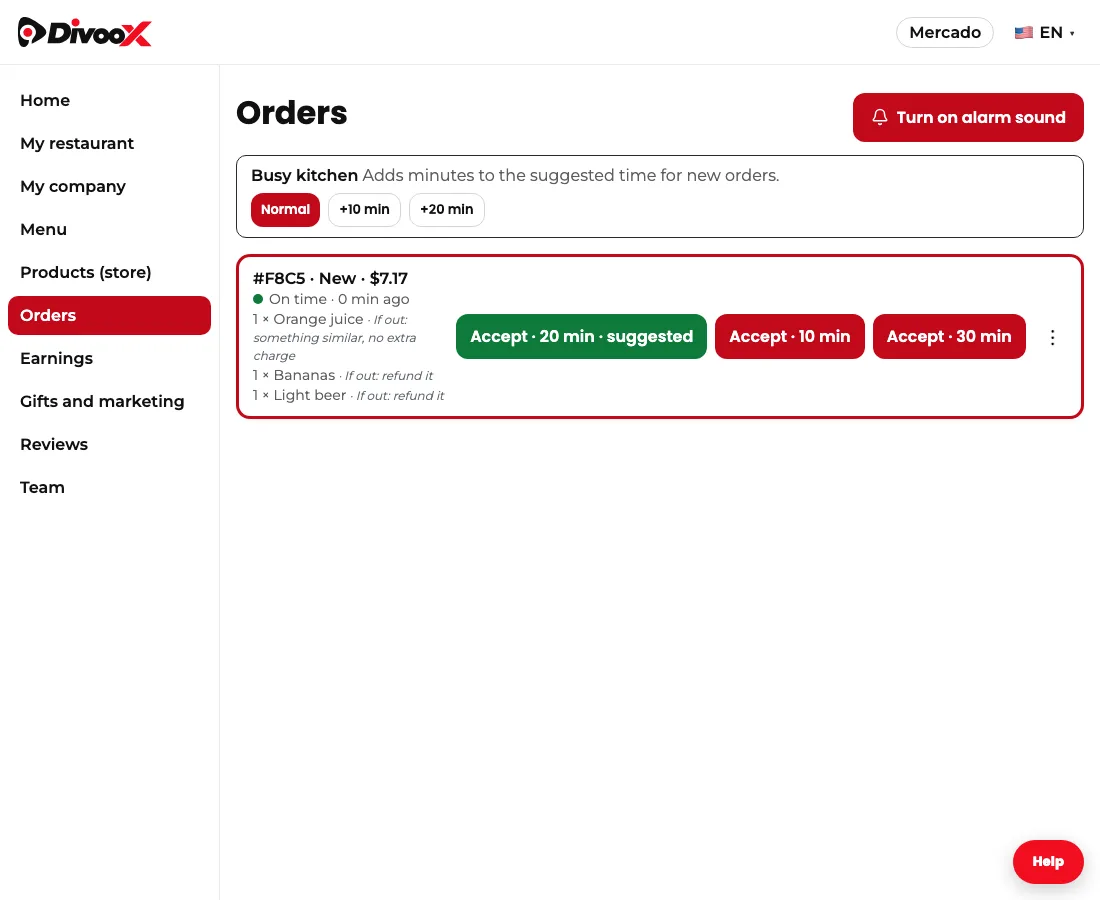Screen dimensions: 1100x900
Task: Click the Busy kitchen description text
Action: click(x=570, y=175)
